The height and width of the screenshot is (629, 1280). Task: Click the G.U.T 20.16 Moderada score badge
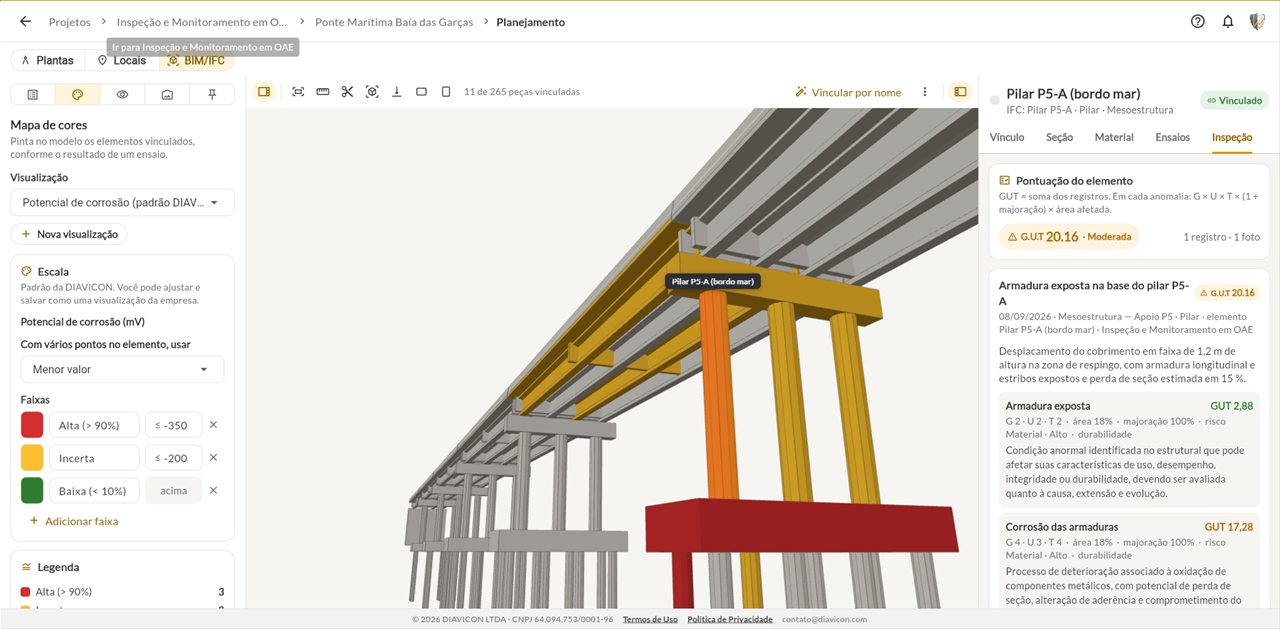point(1069,237)
